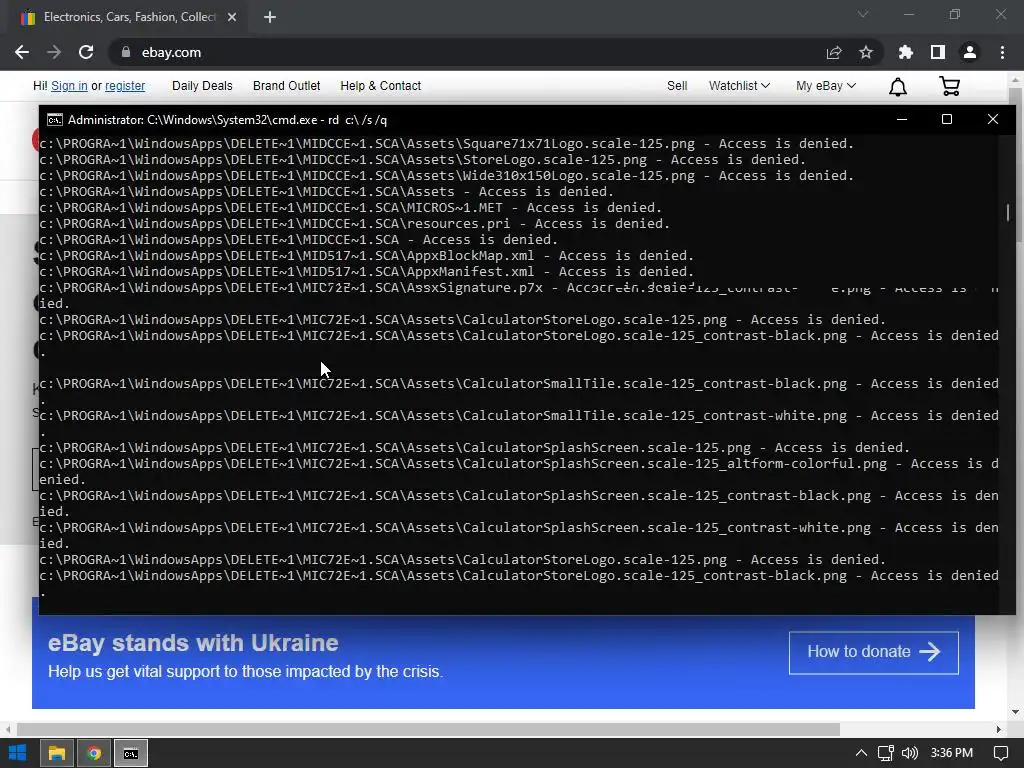1024x768 pixels.
Task: Click cmd.exe title bar text
Action: (227, 120)
